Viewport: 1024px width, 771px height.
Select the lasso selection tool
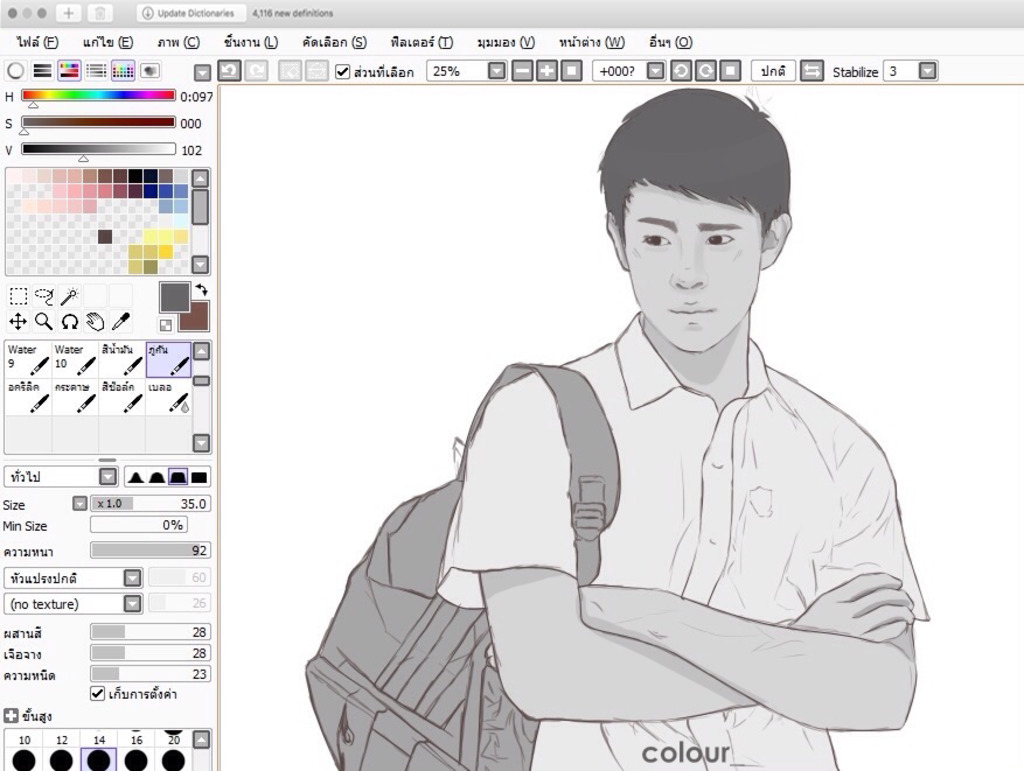click(44, 296)
